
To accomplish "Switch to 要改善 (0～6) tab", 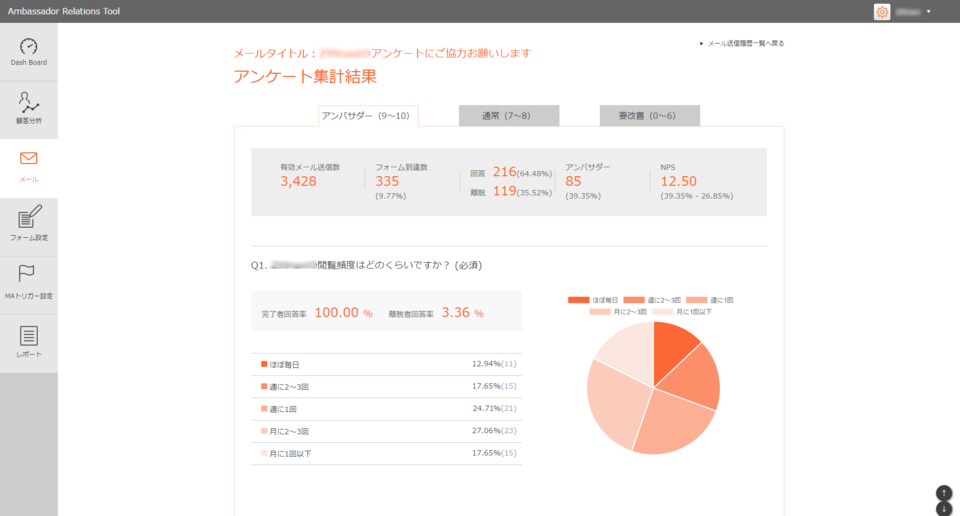I will pyautogui.click(x=649, y=116).
